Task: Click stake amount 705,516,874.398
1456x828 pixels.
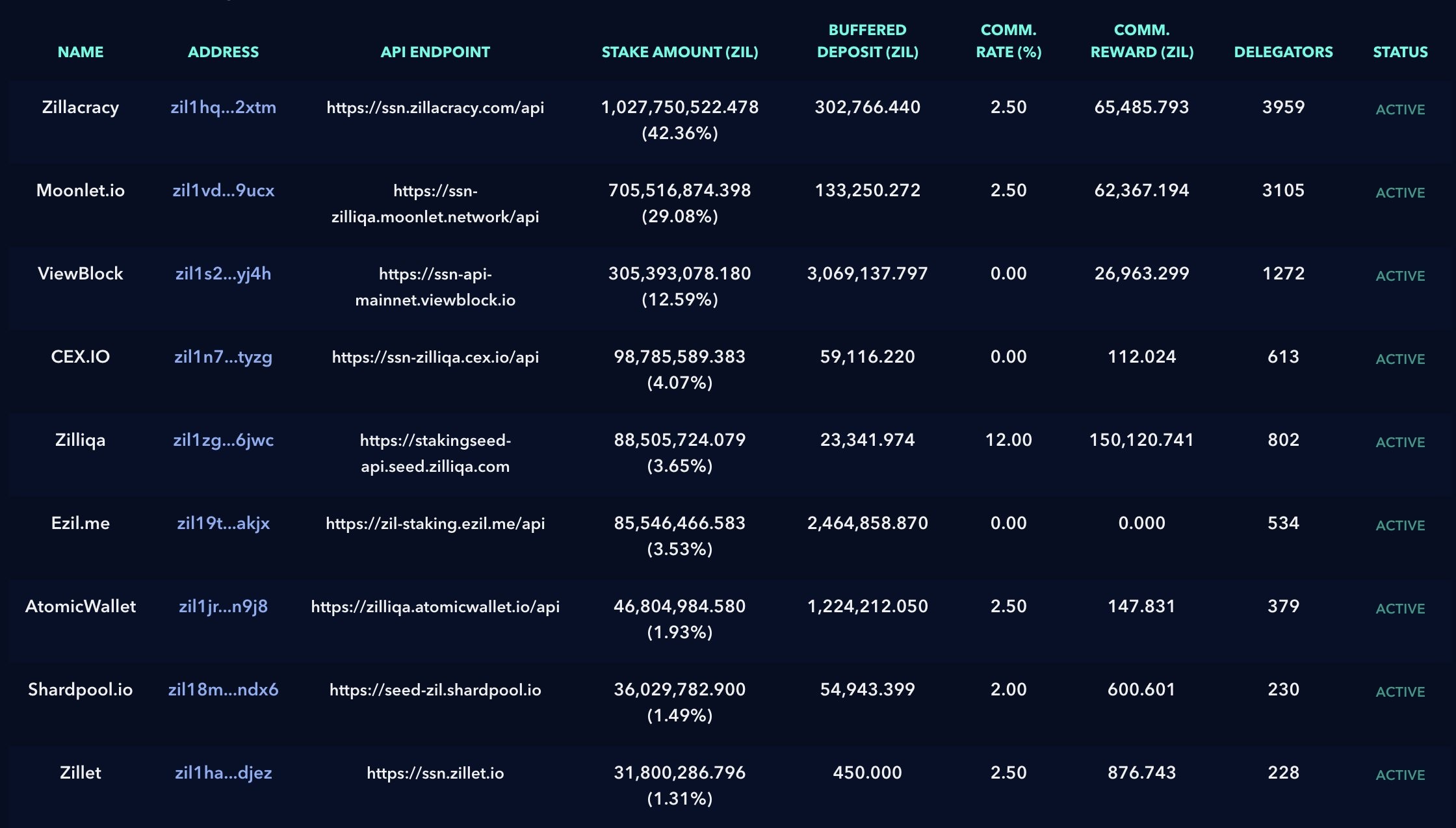Action: [x=680, y=190]
